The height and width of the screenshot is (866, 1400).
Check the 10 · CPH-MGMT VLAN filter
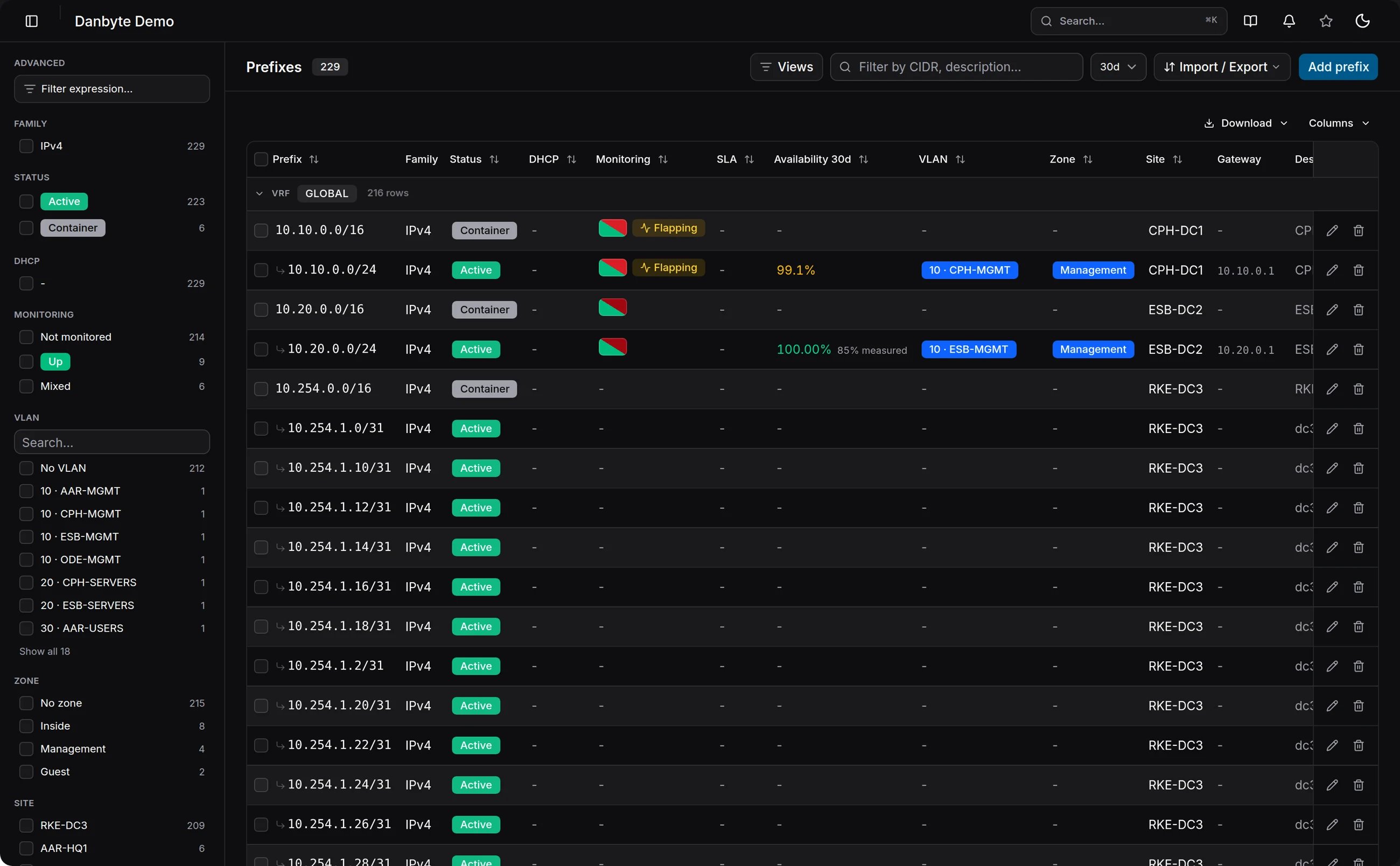(26, 514)
